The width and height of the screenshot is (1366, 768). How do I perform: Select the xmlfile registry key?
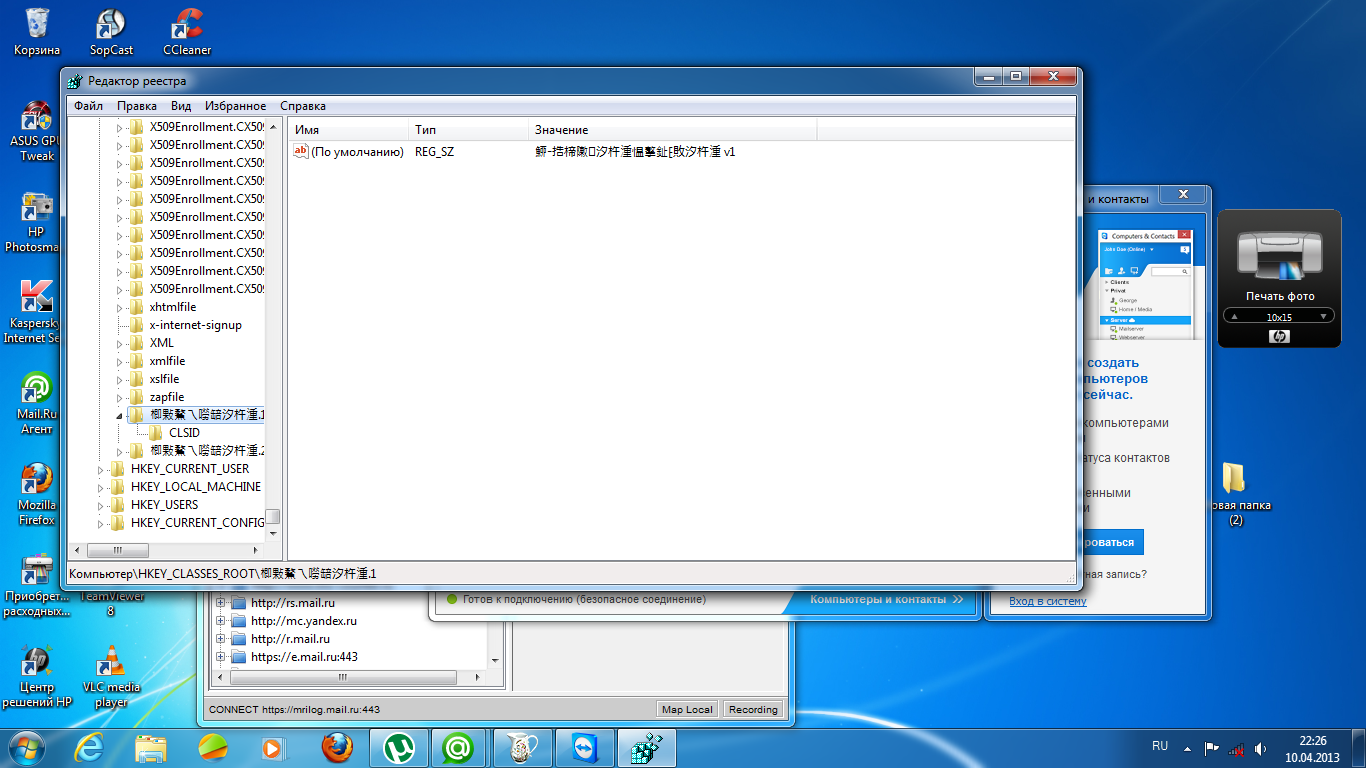(167, 361)
